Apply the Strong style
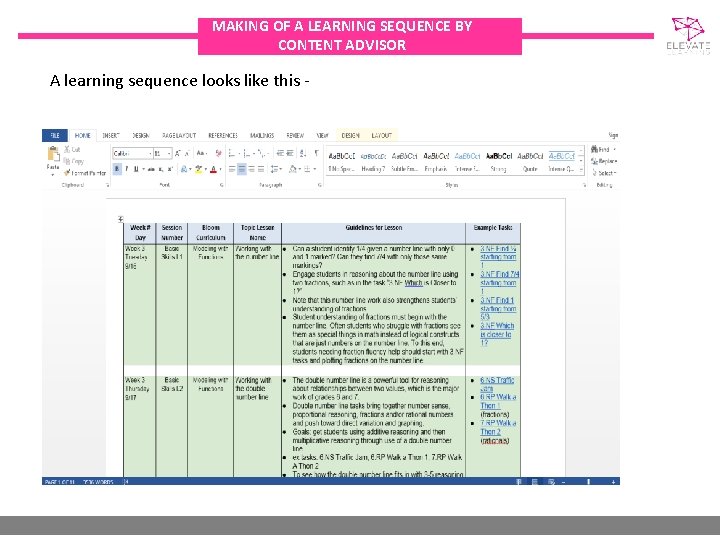Image resolution: width=720 pixels, height=540 pixels. click(x=499, y=162)
